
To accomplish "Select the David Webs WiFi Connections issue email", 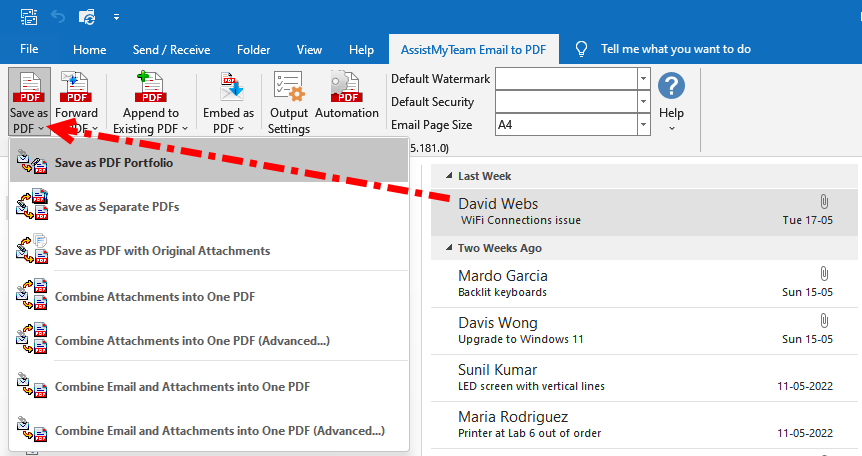I will coord(644,212).
